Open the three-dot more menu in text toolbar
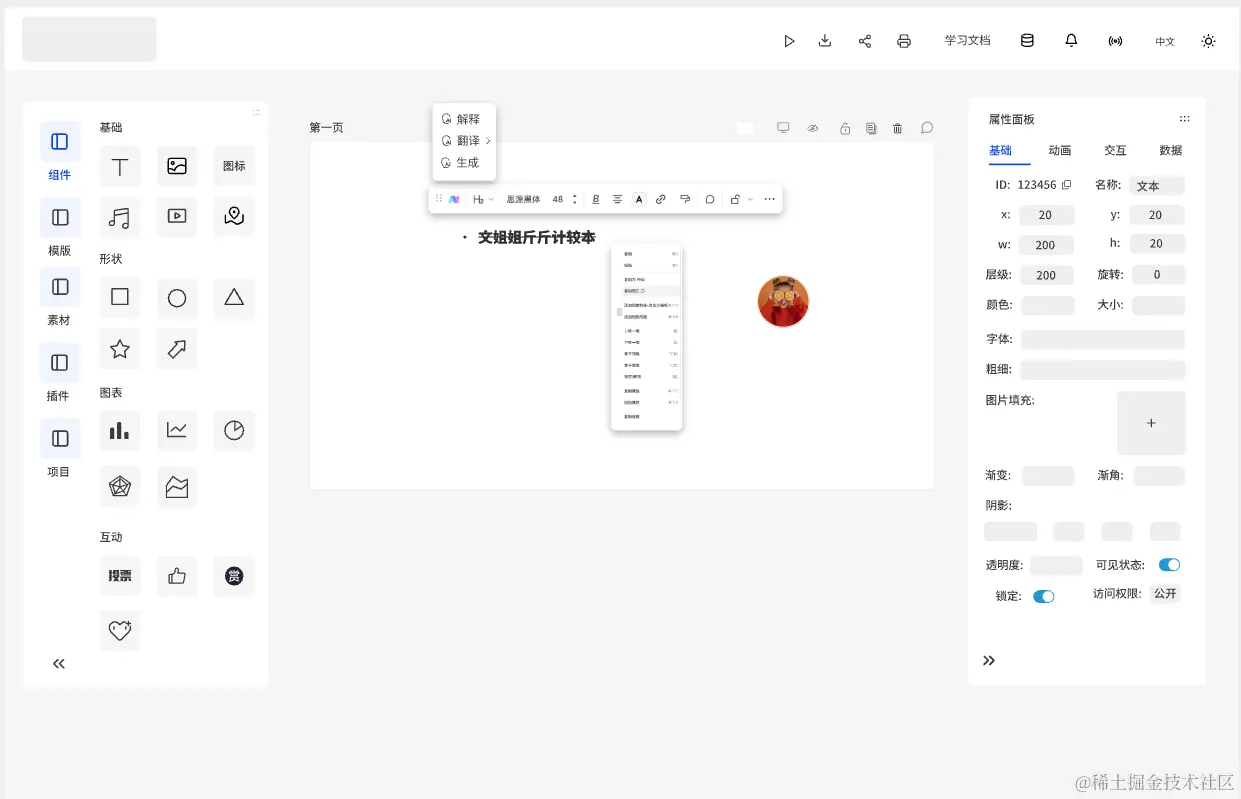The width and height of the screenshot is (1241, 799). tap(769, 199)
